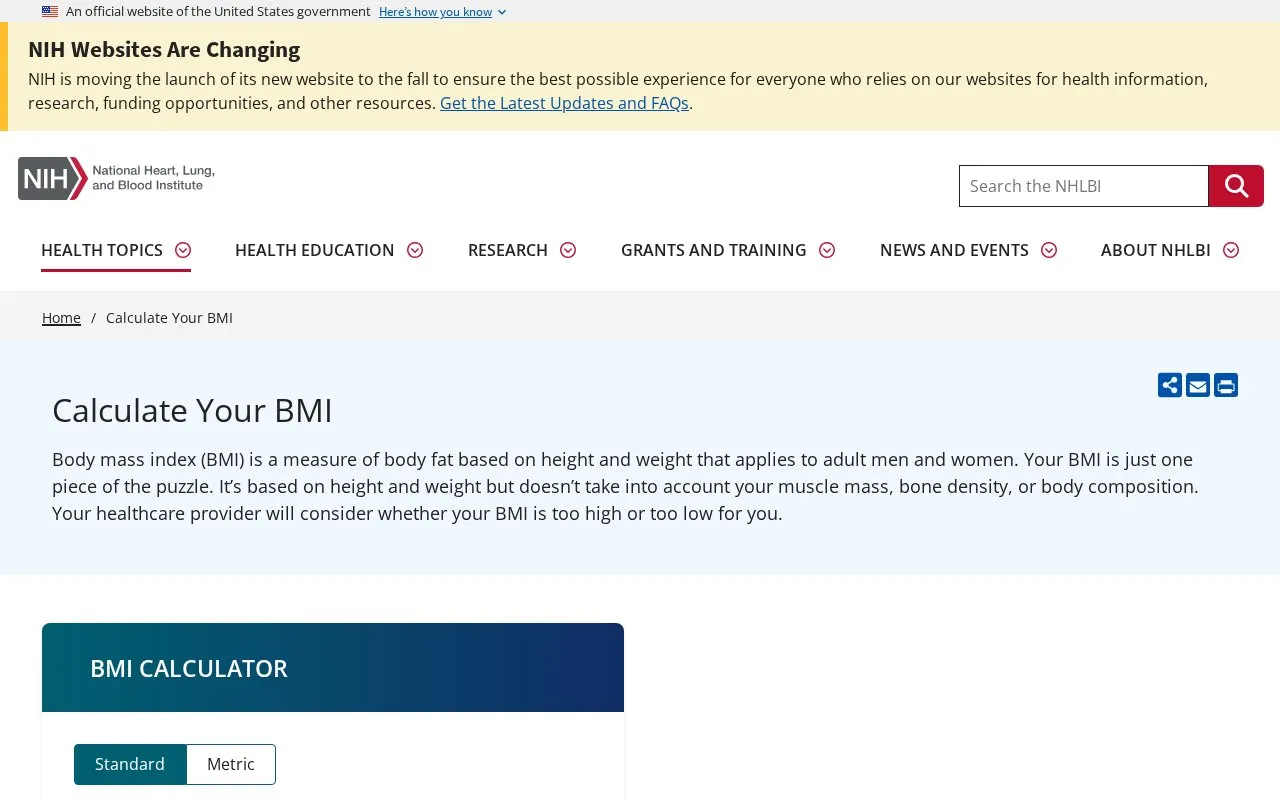Focus the Search the NHLBI field
The height and width of the screenshot is (800, 1280).
pyautogui.click(x=1084, y=186)
